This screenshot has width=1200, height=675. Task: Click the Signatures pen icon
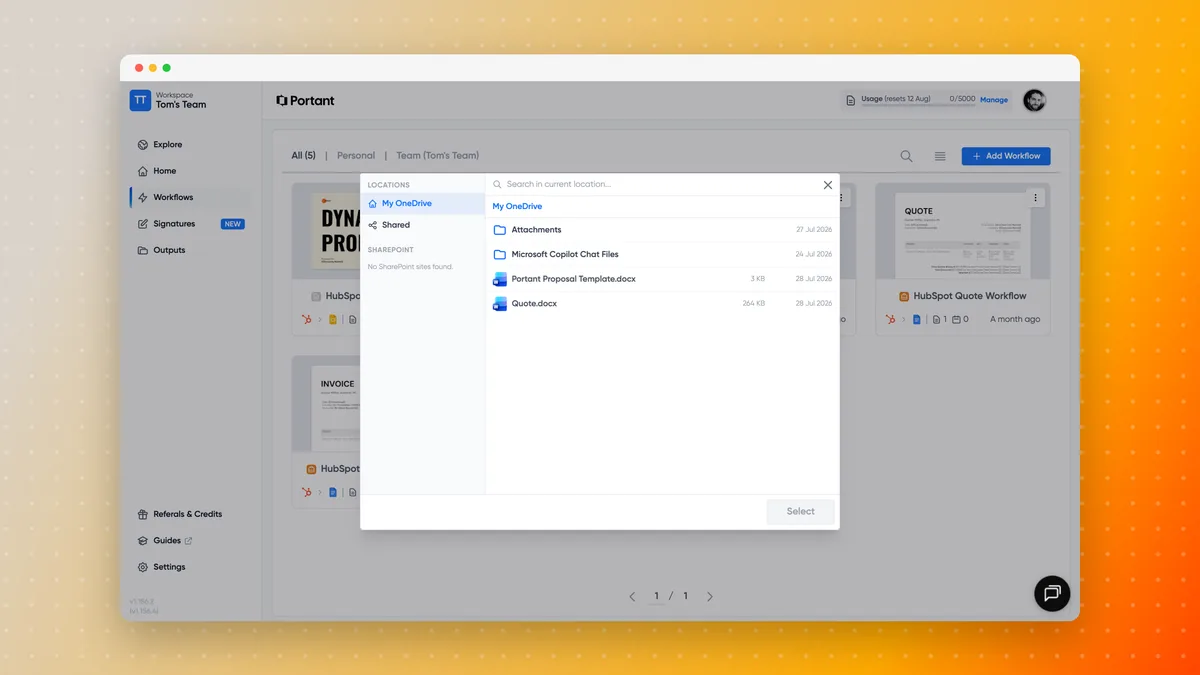[x=143, y=224]
